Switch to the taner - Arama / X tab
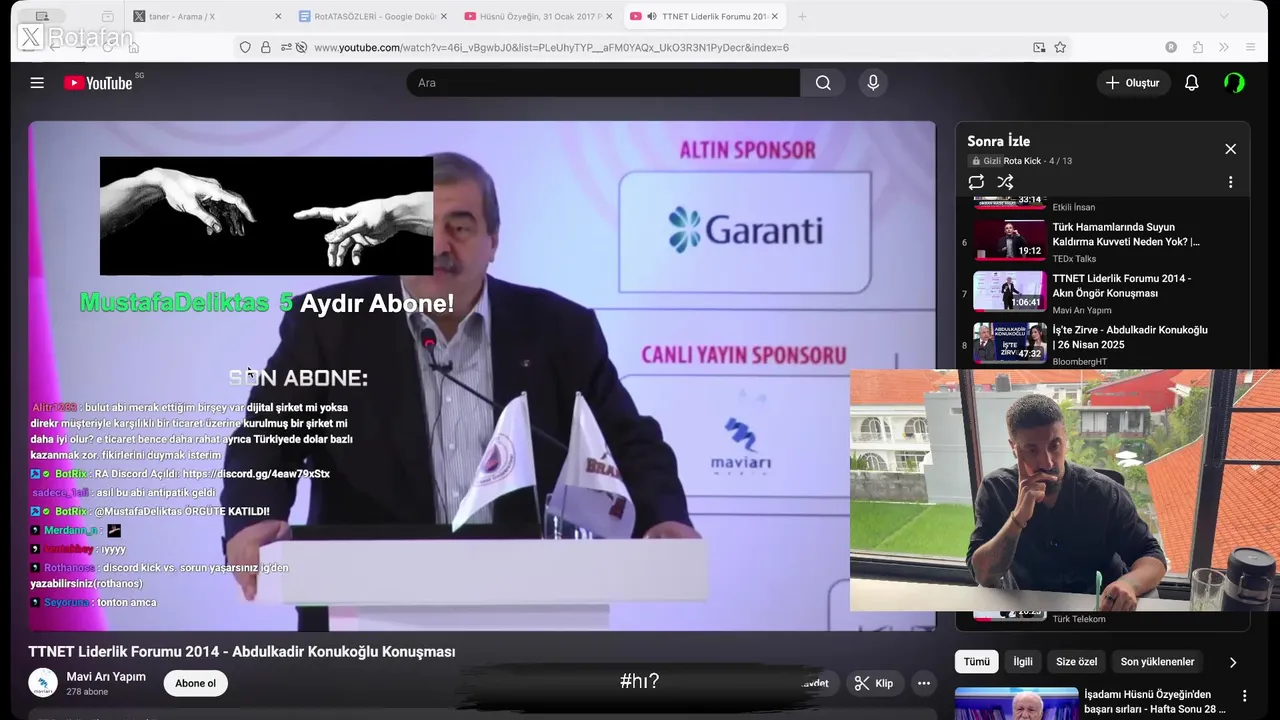Viewport: 1280px width, 720px height. [208, 17]
